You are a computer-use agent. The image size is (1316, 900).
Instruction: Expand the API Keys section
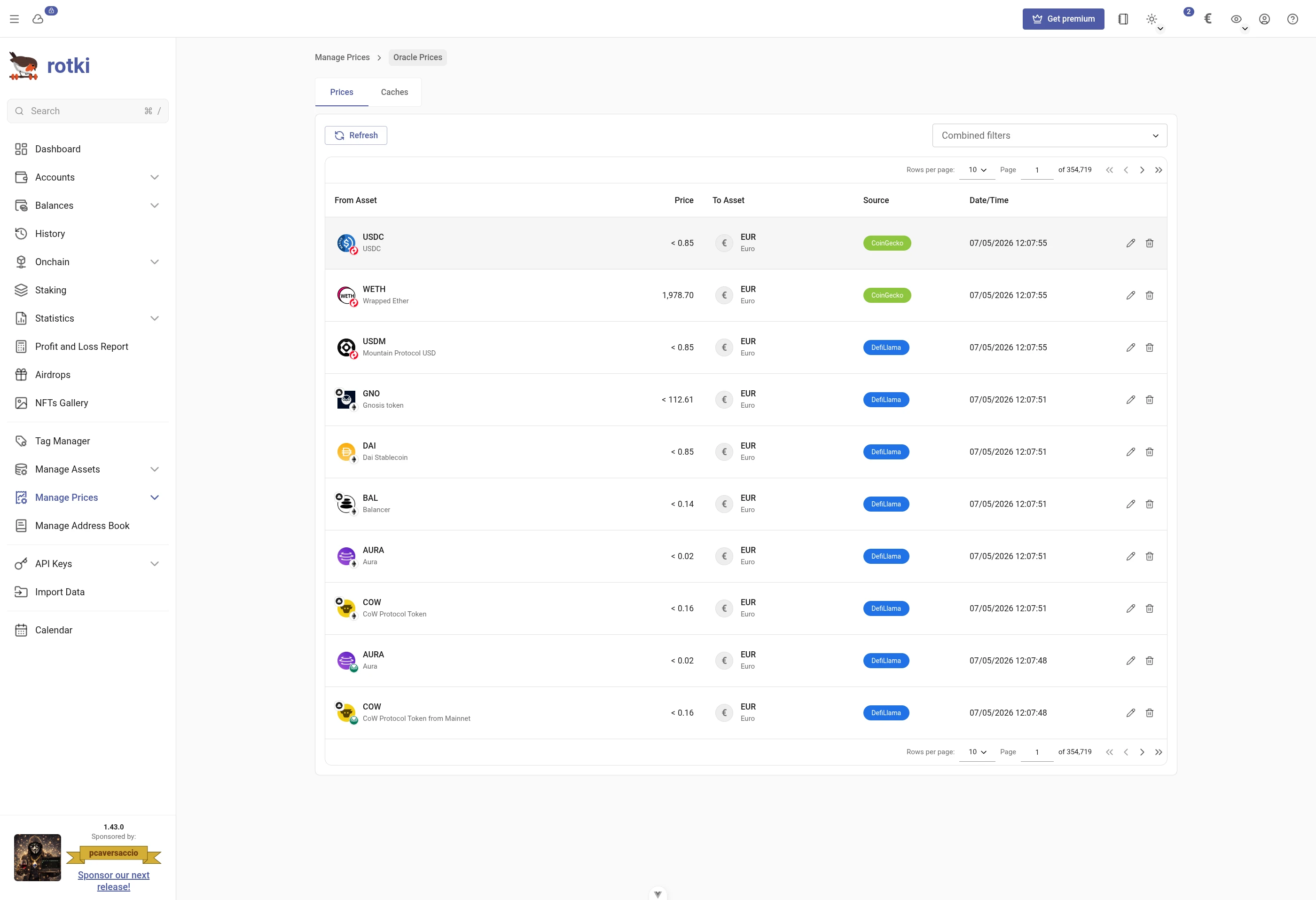(x=88, y=564)
